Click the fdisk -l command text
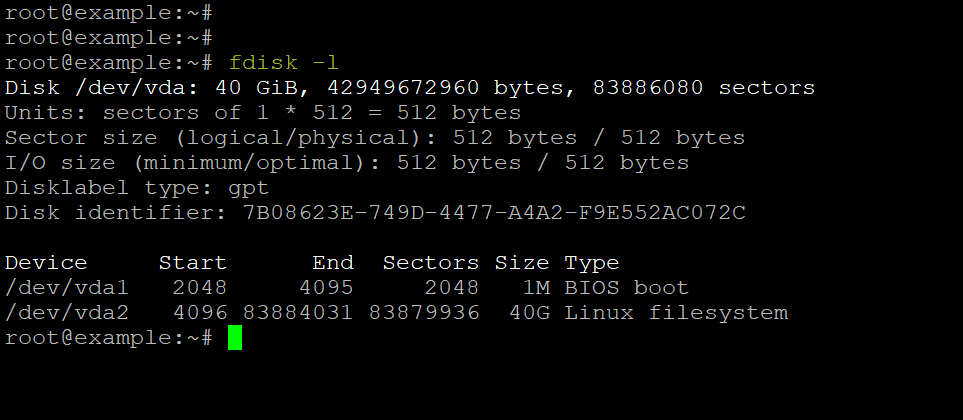This screenshot has width=963, height=420. (x=284, y=63)
